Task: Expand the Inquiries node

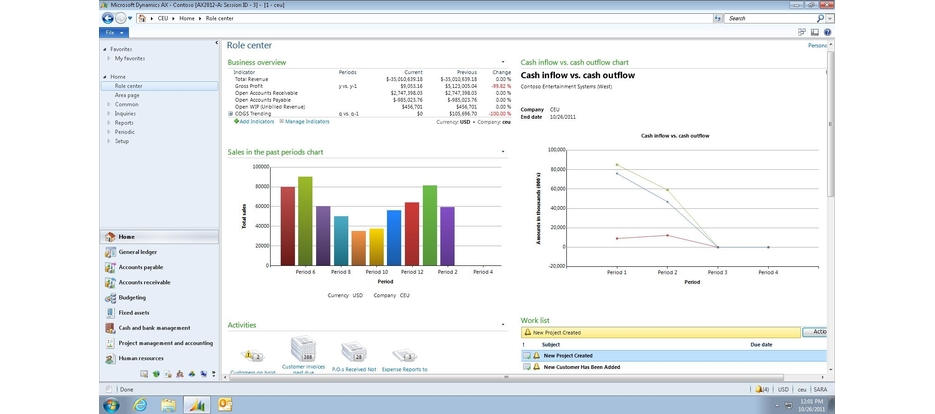Action: (x=109, y=113)
